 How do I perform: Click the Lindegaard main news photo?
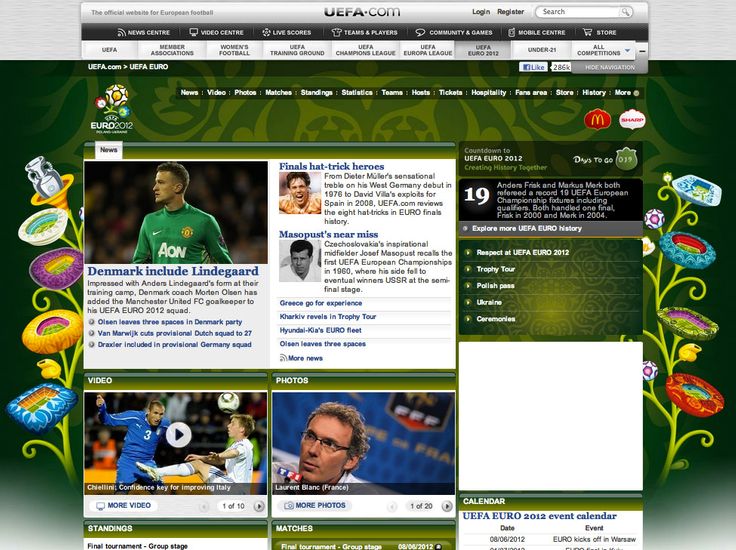pyautogui.click(x=176, y=212)
